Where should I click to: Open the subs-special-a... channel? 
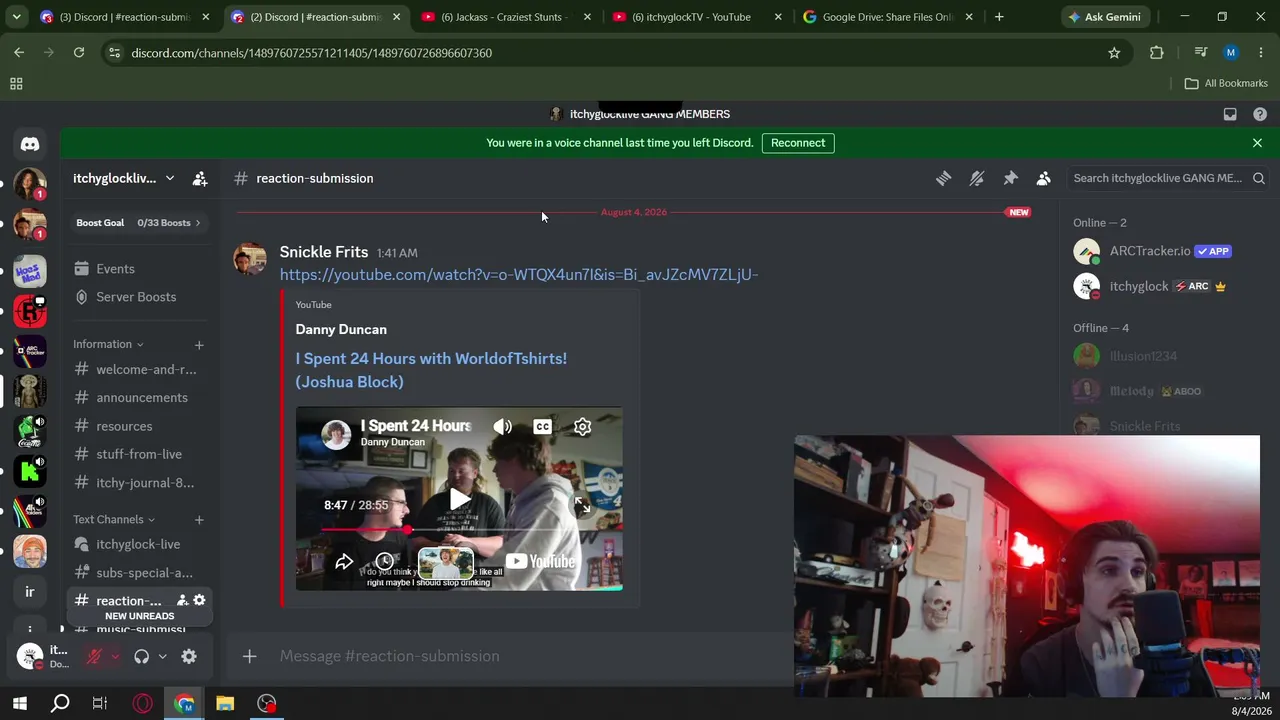point(138,573)
